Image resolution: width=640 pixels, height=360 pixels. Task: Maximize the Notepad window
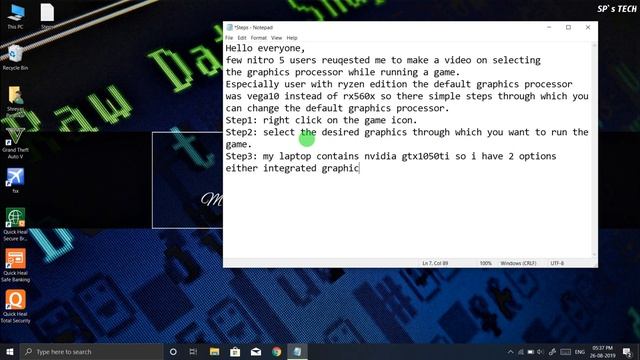pyautogui.click(x=568, y=27)
